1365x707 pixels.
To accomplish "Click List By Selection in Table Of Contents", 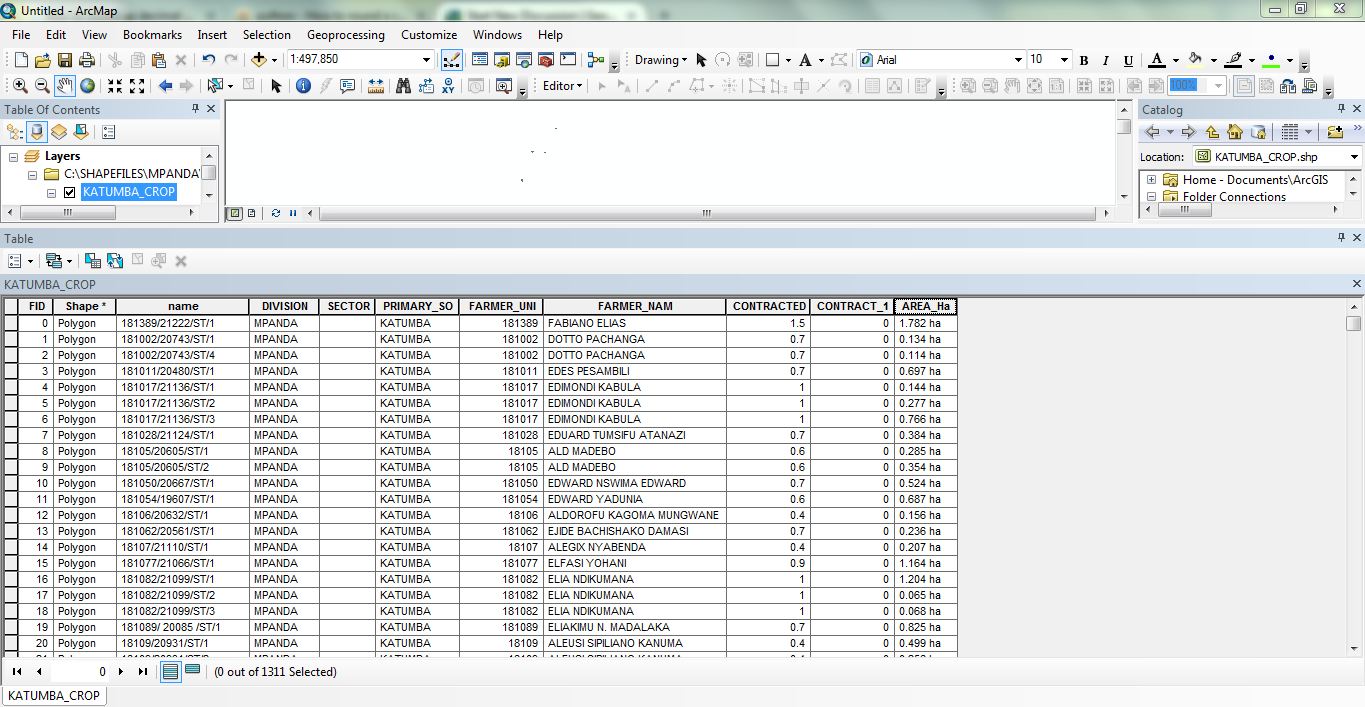I will [81, 132].
